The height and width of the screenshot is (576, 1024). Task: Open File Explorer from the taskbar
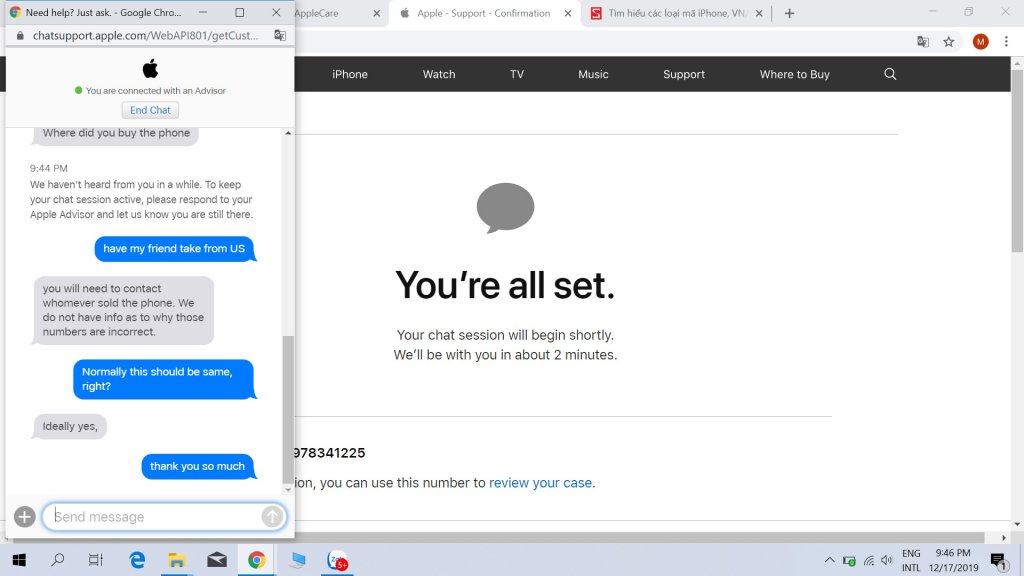[176, 560]
